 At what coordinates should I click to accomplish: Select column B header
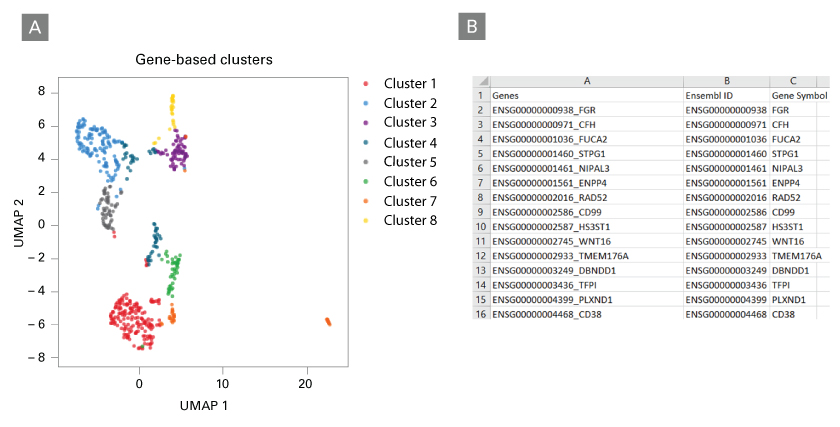727,81
